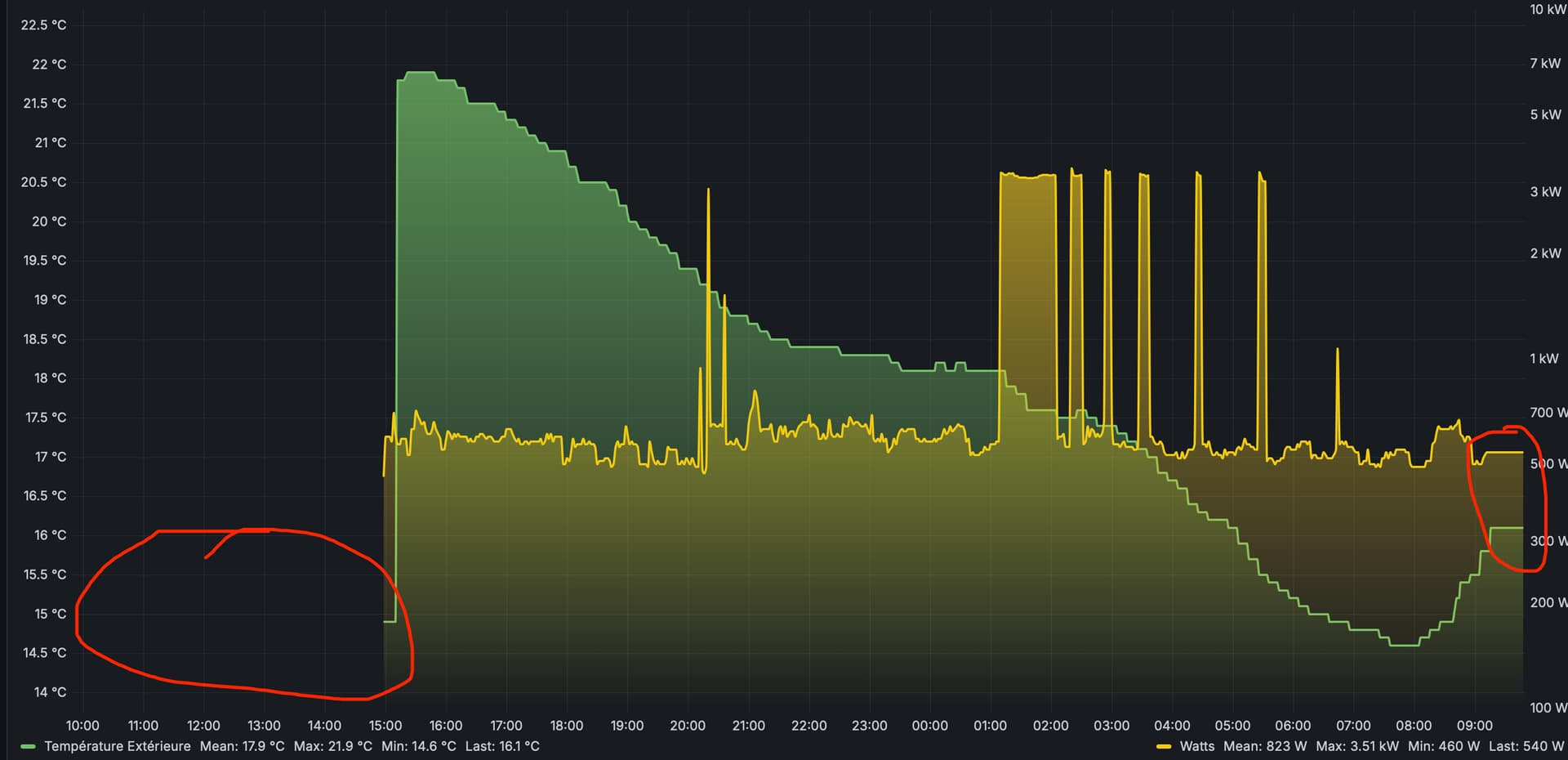
Task: Click the 21.5 °C left axis label
Action: (45, 104)
